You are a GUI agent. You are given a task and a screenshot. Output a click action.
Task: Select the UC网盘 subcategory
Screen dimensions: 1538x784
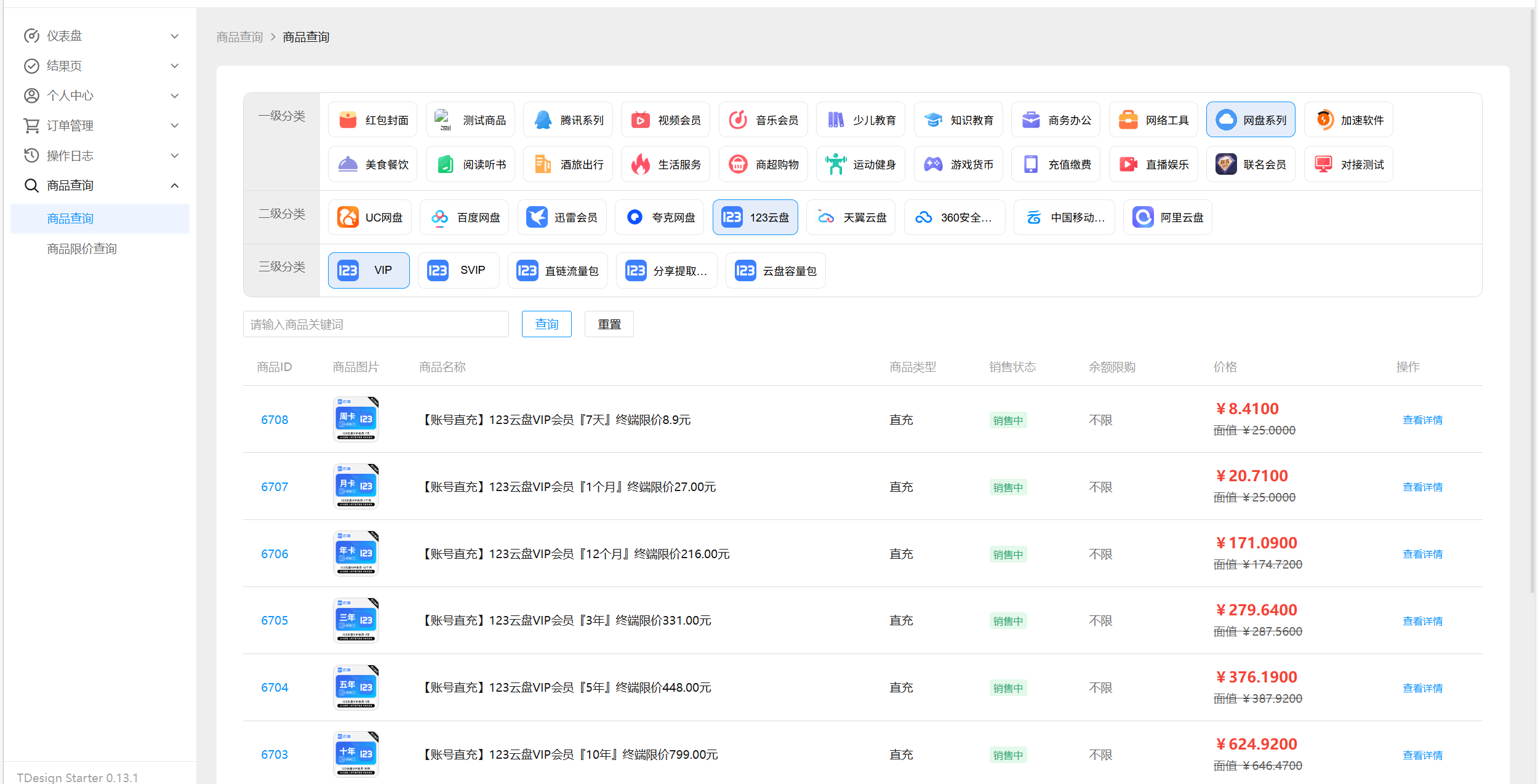point(370,217)
